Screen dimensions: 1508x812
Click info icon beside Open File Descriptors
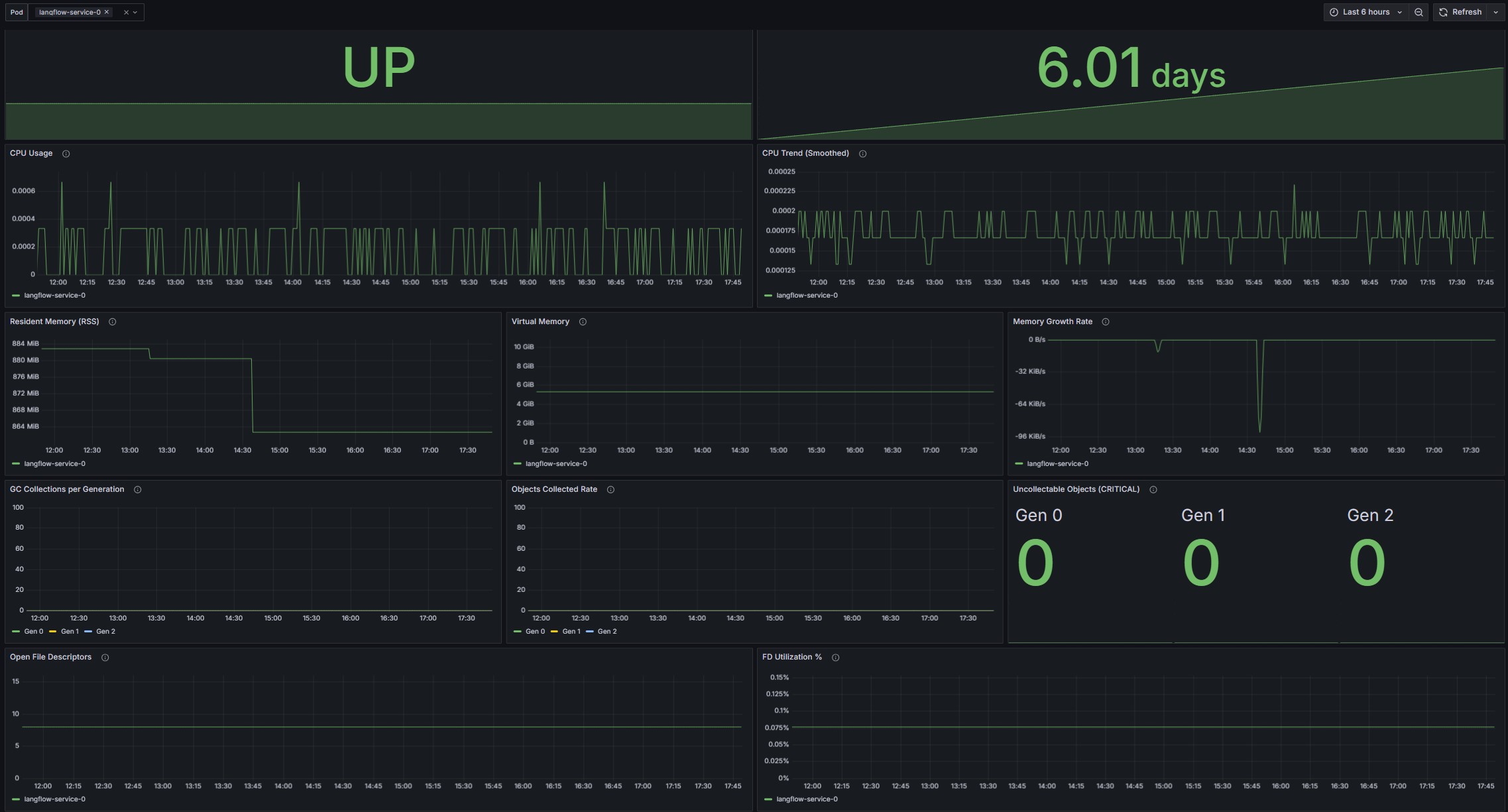coord(105,658)
